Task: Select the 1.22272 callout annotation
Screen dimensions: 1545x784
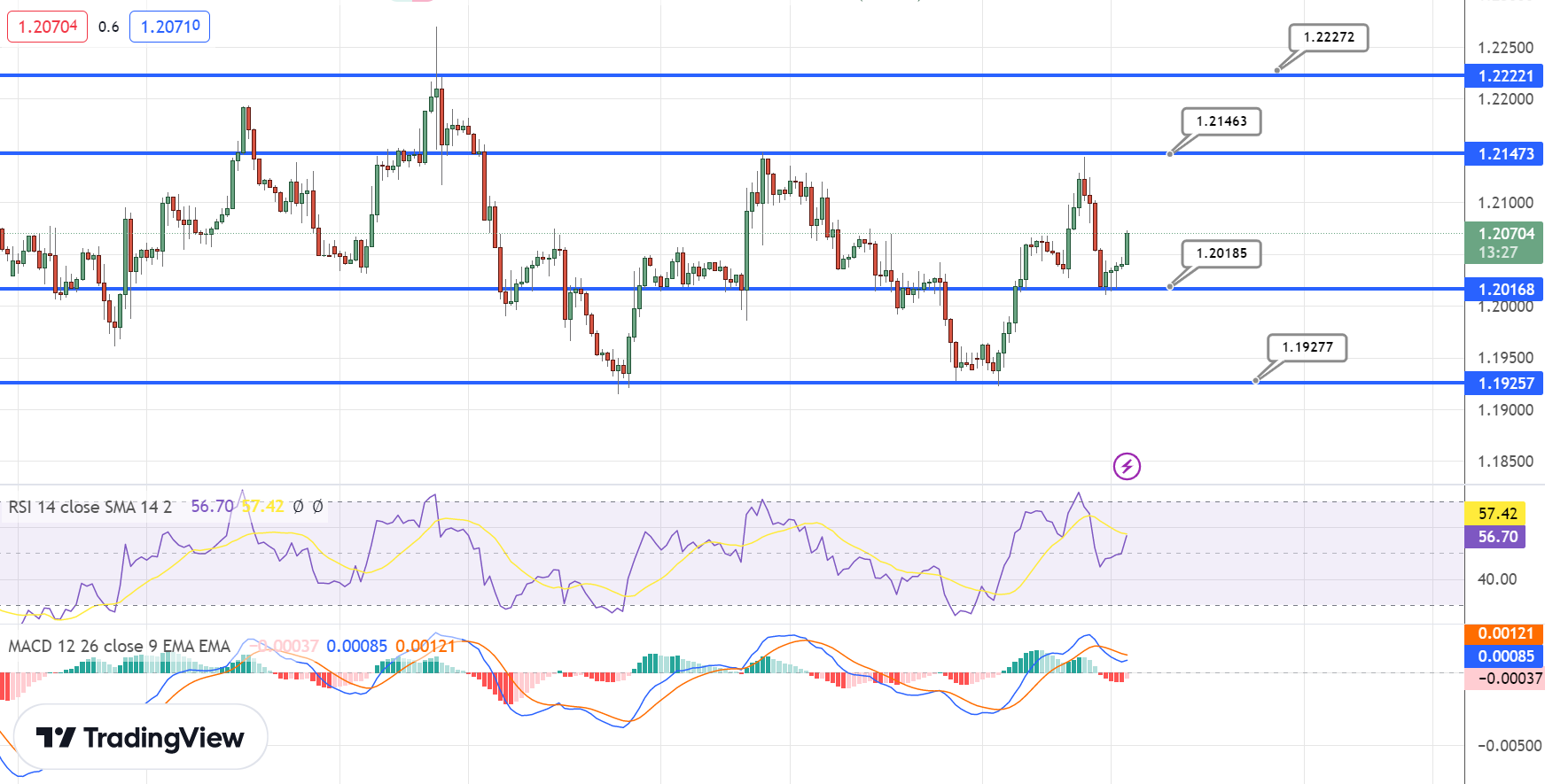Action: 1328,37
